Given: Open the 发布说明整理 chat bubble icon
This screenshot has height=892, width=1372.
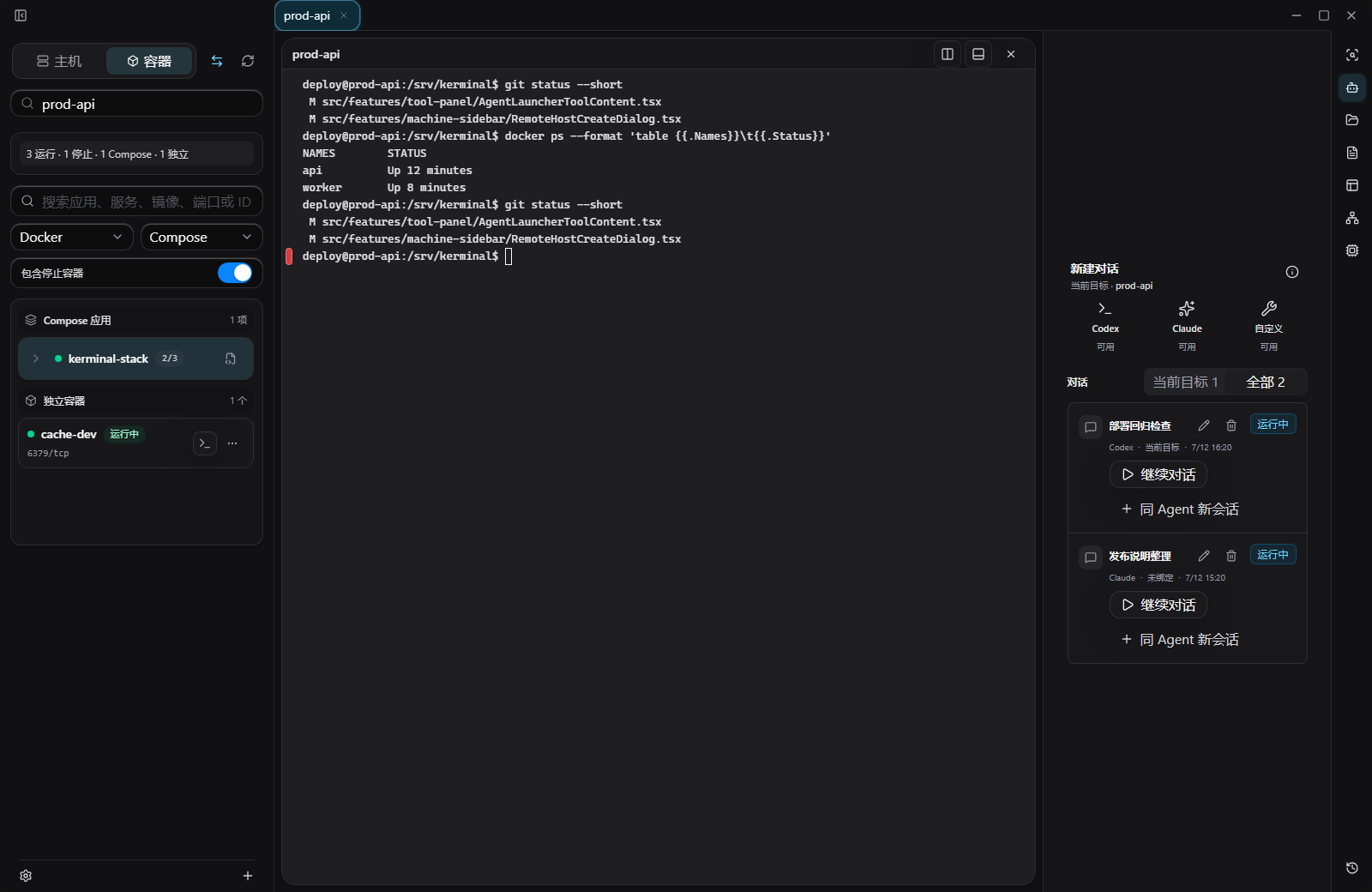Looking at the screenshot, I should pos(1091,557).
